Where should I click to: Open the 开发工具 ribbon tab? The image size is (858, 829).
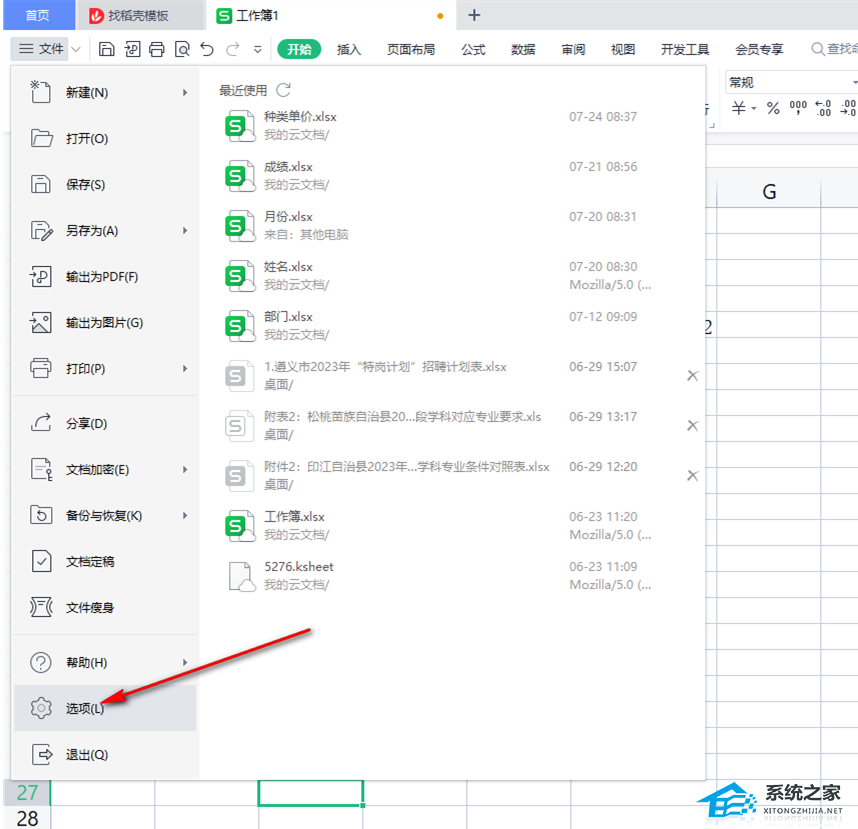(685, 49)
